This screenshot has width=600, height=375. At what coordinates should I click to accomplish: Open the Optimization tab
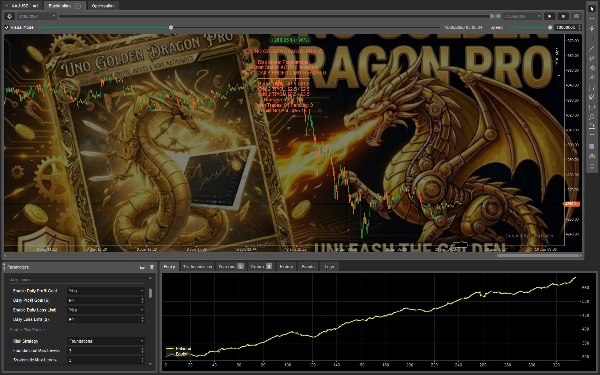coord(103,6)
